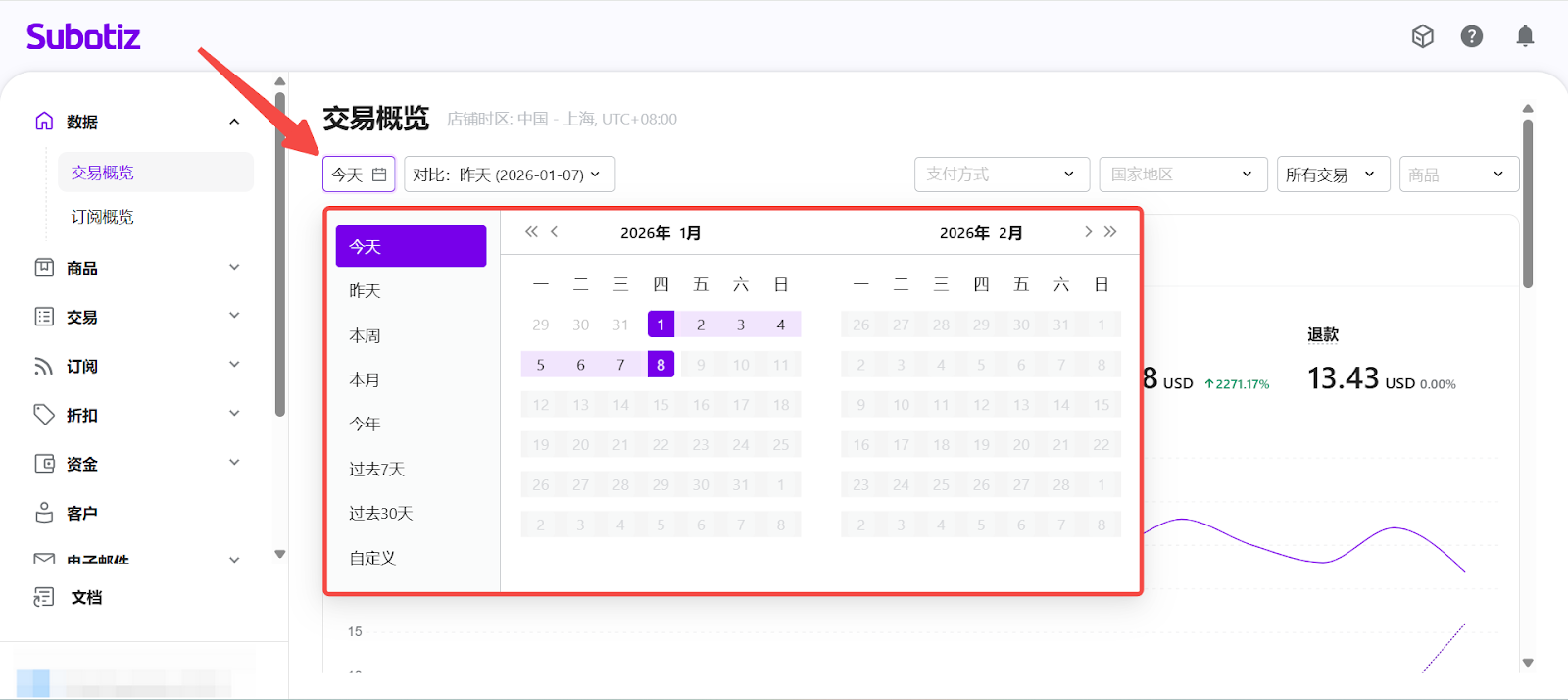Open the 支付方式 dropdown
This screenshot has height=700, width=1568.
(1001, 175)
